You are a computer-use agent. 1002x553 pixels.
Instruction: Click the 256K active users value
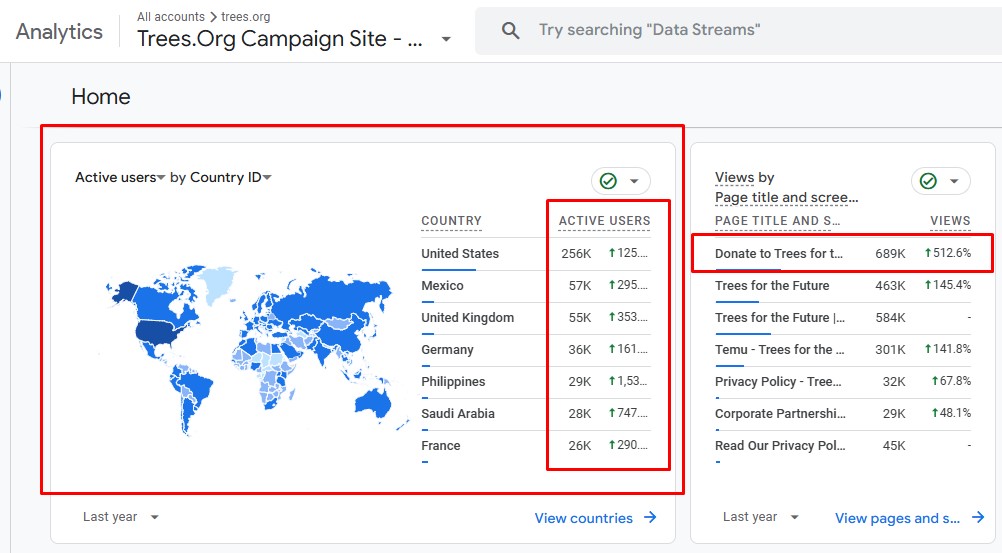[576, 254]
